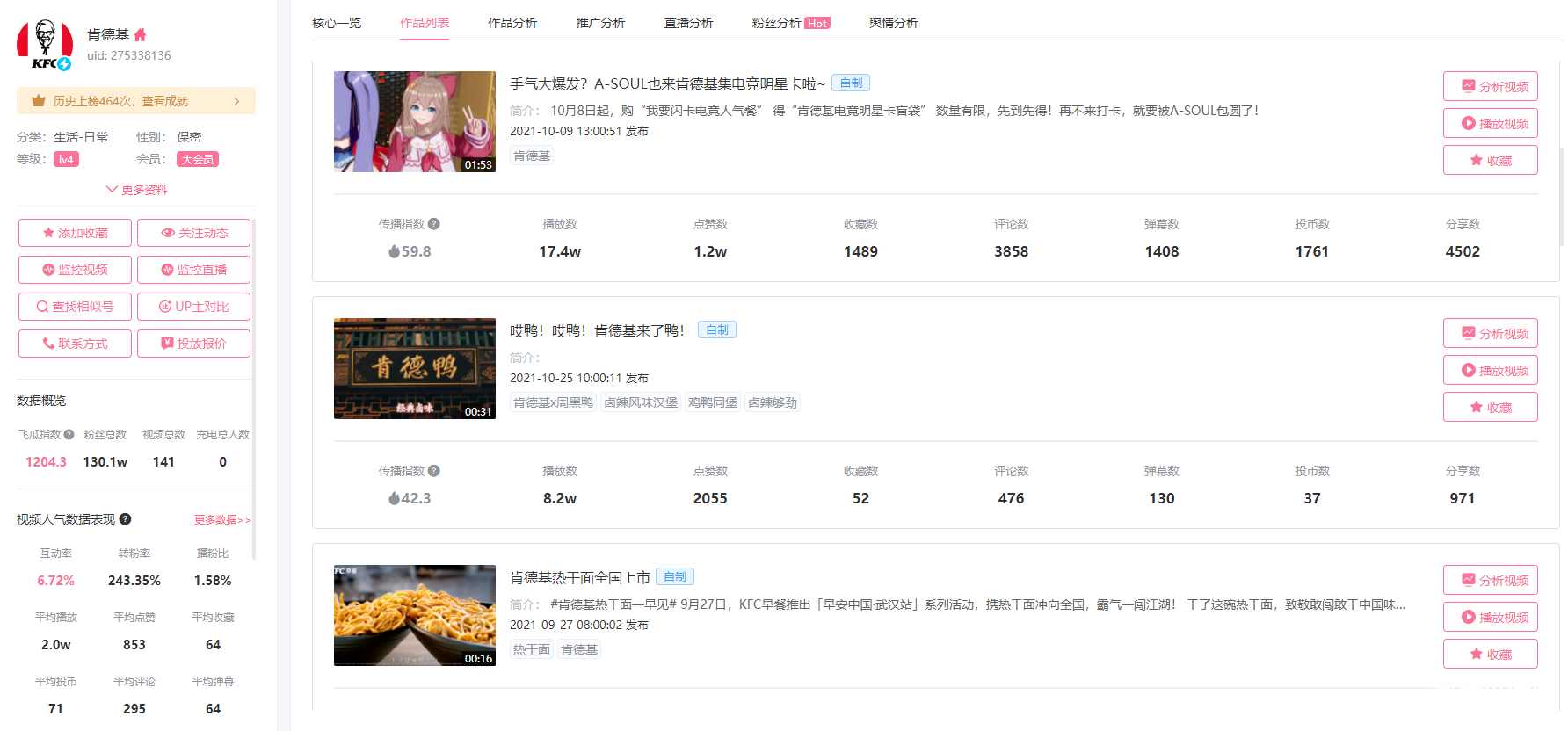Open the 舆情分析 tab

pyautogui.click(x=893, y=23)
